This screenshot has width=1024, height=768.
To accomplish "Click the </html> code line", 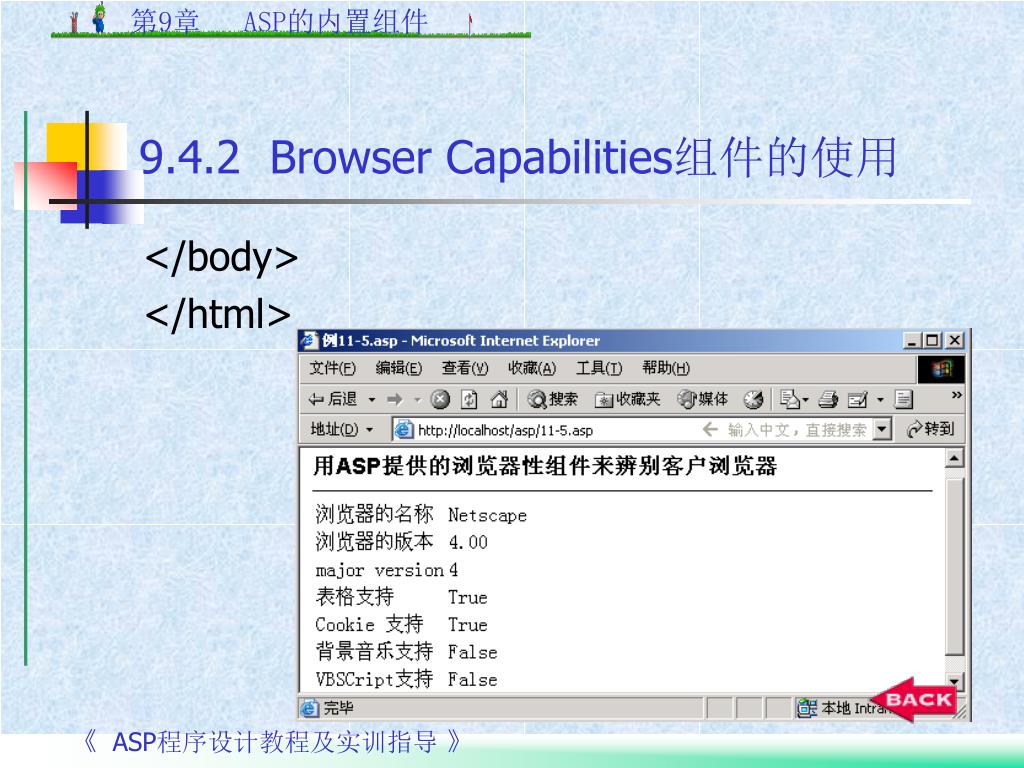I will pyautogui.click(x=218, y=314).
